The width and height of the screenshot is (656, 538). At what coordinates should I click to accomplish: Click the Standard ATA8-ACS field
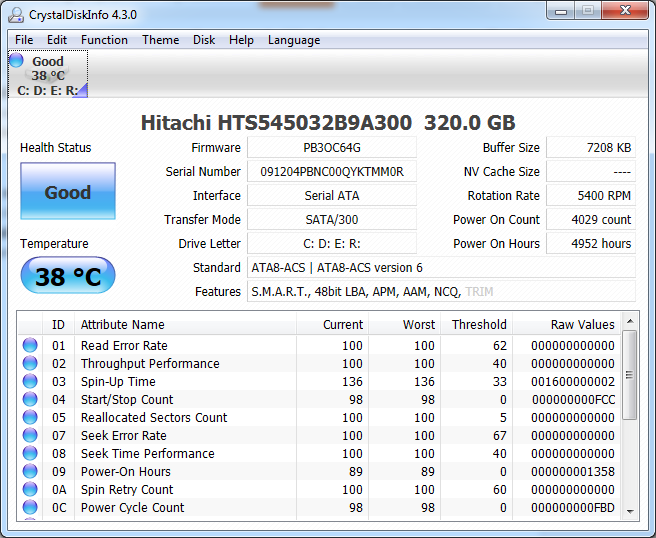tap(441, 267)
